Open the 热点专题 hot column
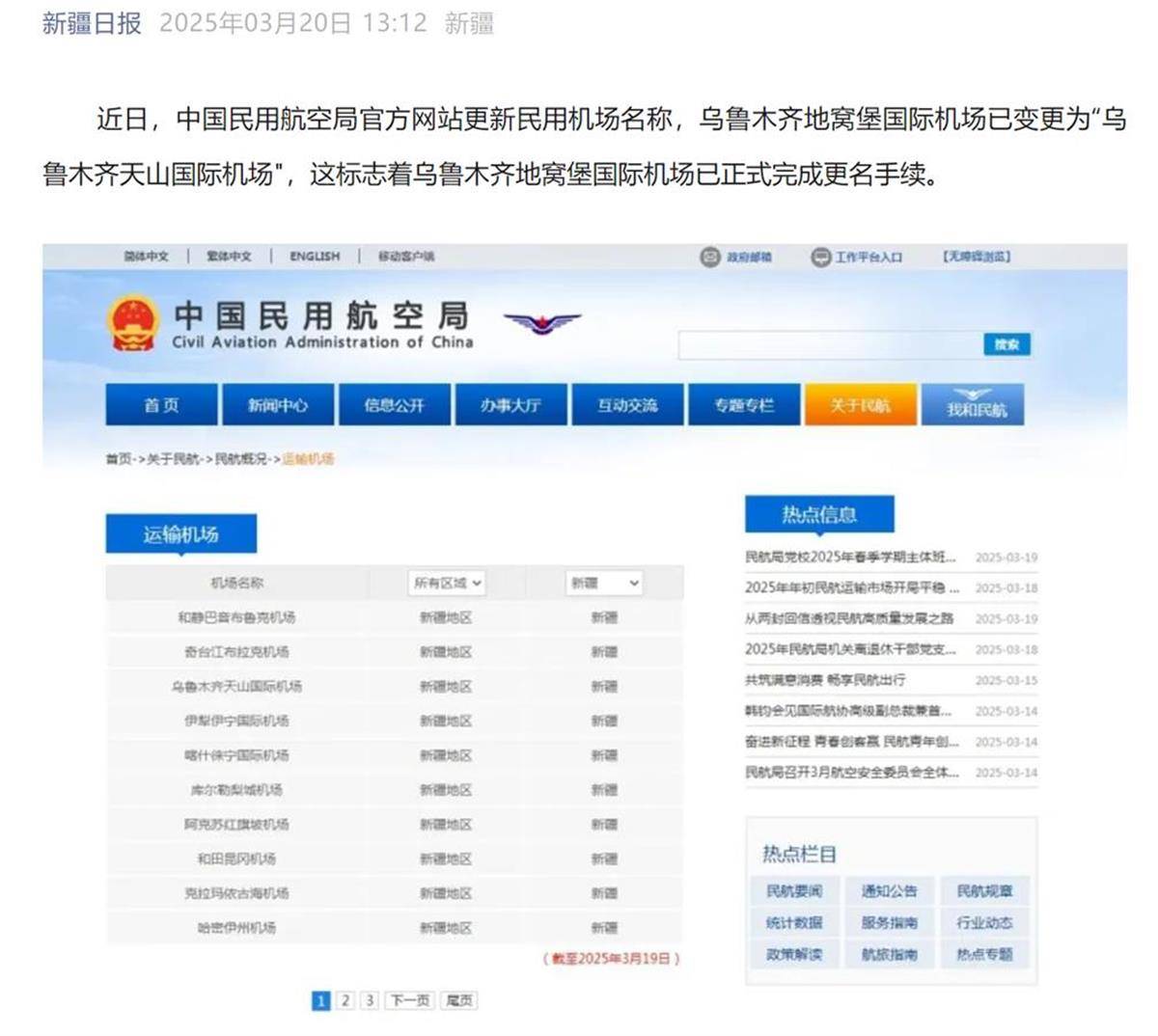 coord(985,955)
